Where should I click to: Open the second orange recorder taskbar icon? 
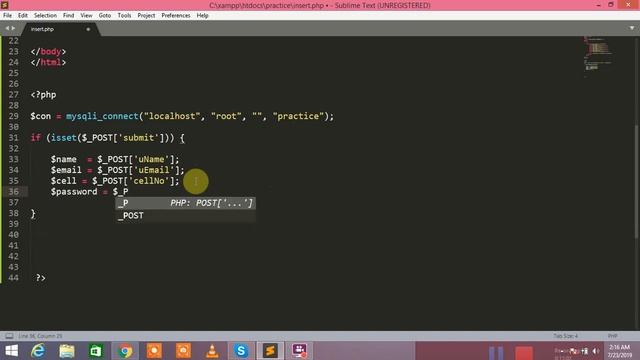pyautogui.click(x=183, y=351)
